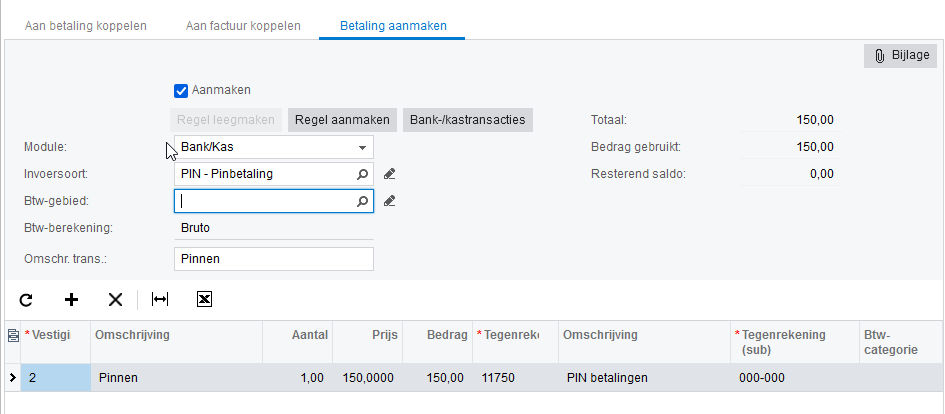945x414 pixels.
Task: Edit Invoersoort with the pencil icon
Action: point(390,174)
